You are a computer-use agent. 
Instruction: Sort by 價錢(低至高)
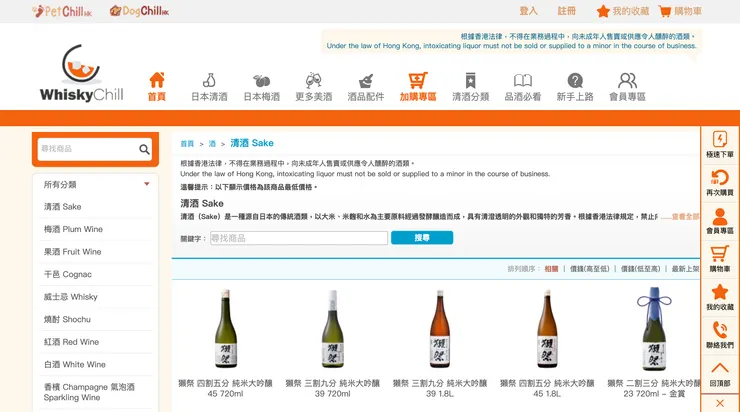640,269
